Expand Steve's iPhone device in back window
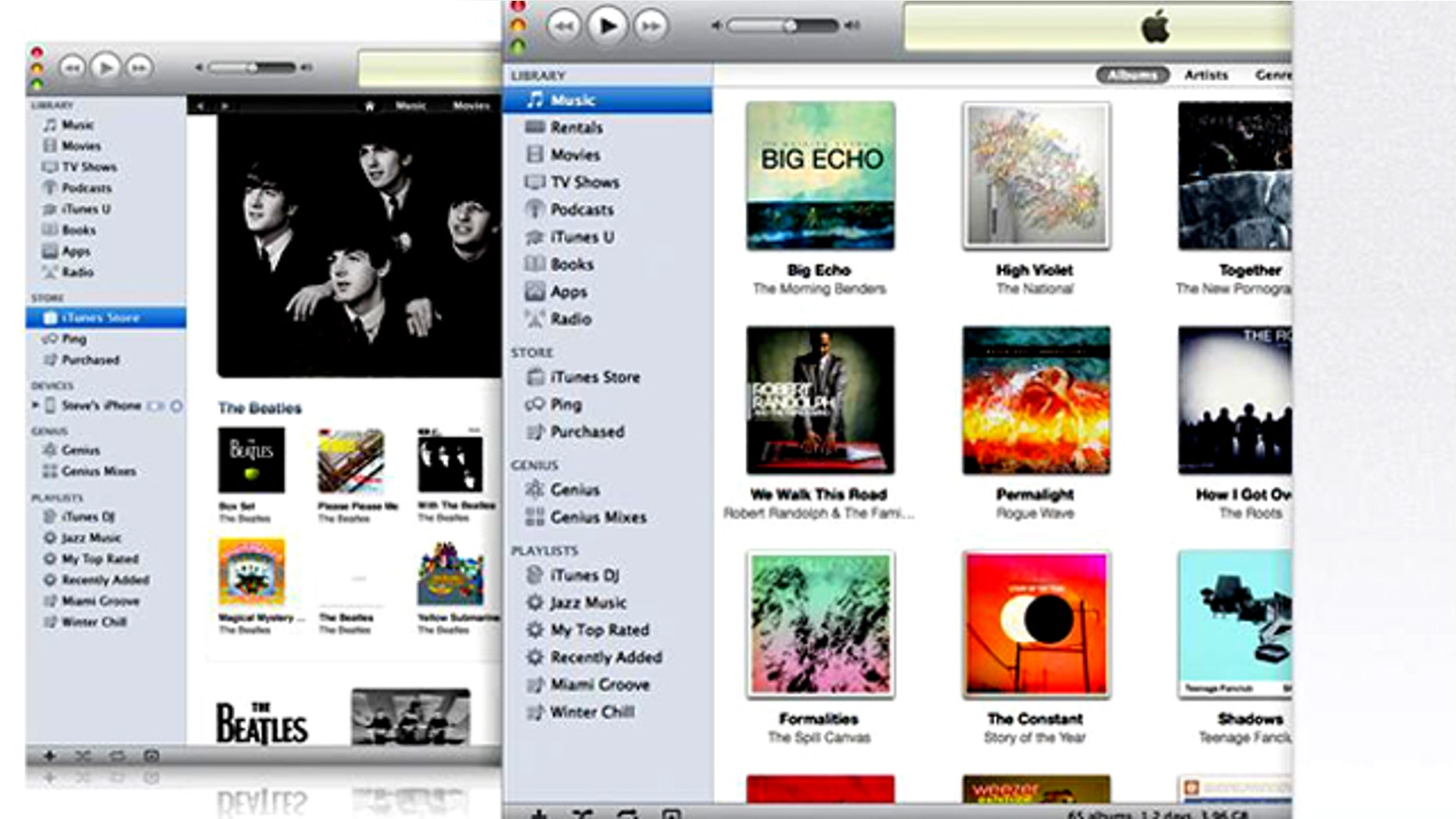This screenshot has height=819, width=1456. [x=35, y=406]
